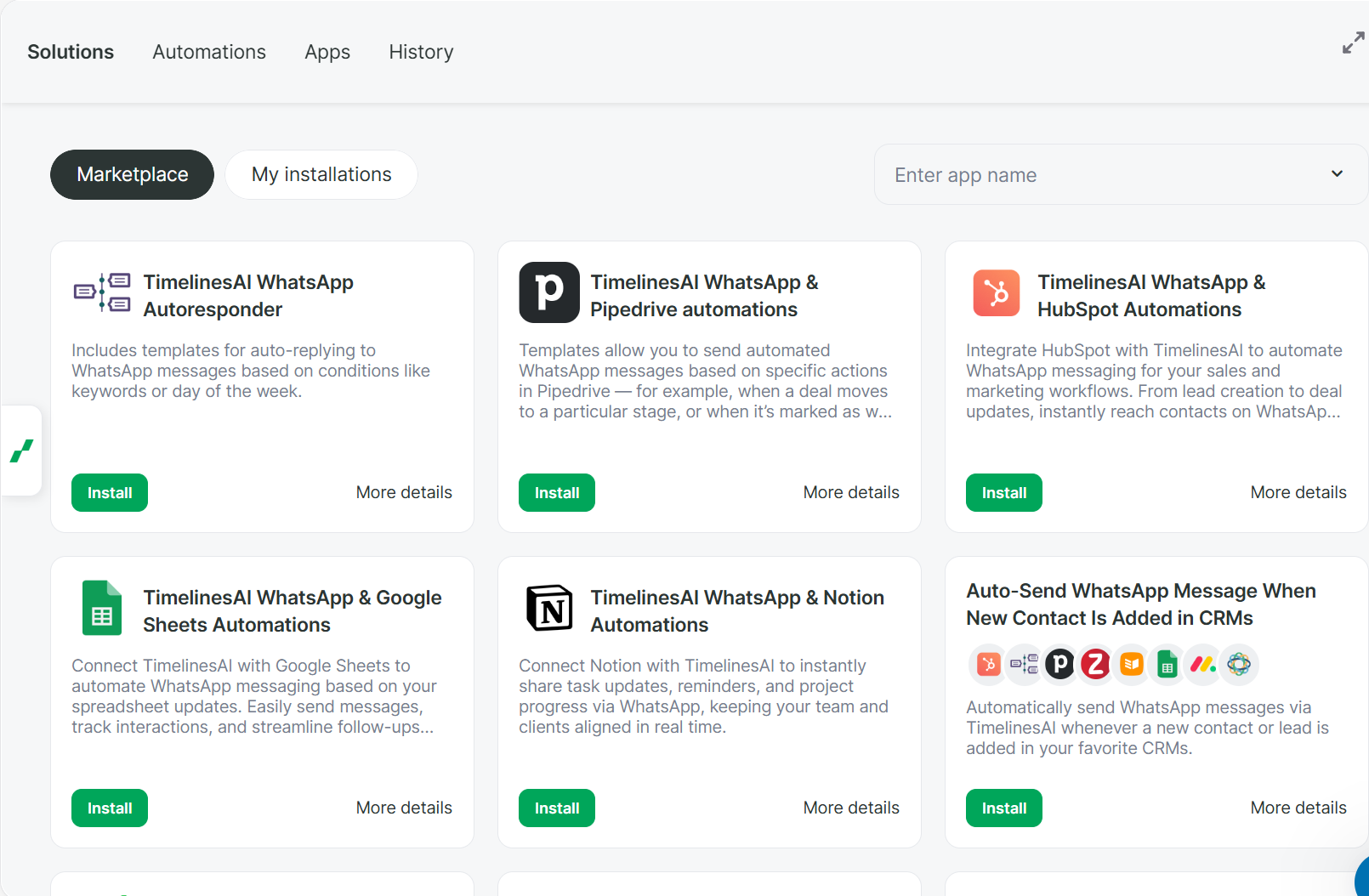Viewport: 1369px width, 896px height.
Task: Select the small Google Sheets icon in the Auto-Send CRMs card
Action: [x=1167, y=664]
